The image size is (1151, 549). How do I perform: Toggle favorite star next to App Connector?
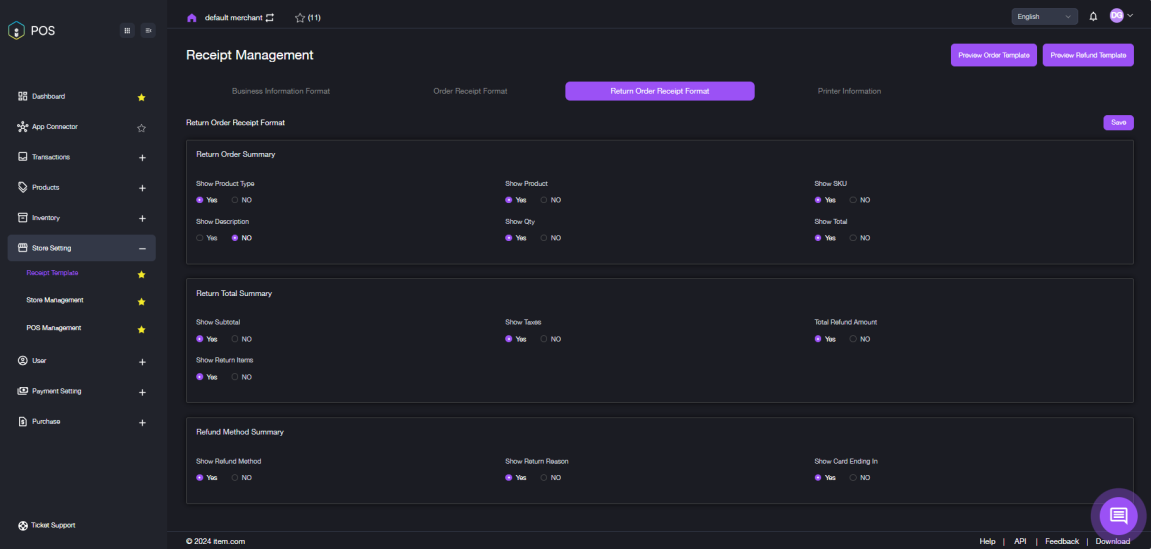[141, 127]
